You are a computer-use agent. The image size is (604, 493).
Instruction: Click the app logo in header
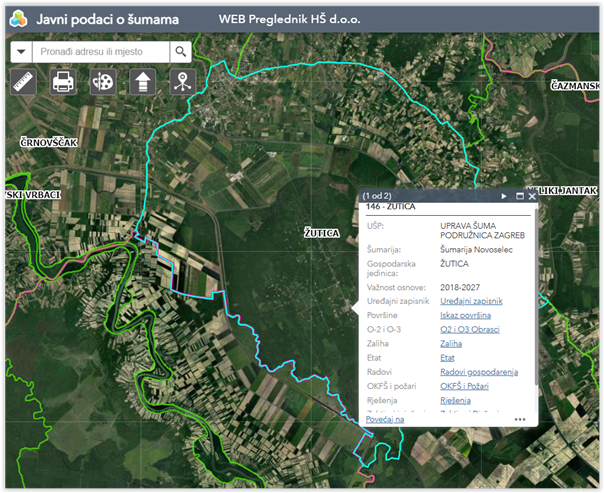point(17,18)
